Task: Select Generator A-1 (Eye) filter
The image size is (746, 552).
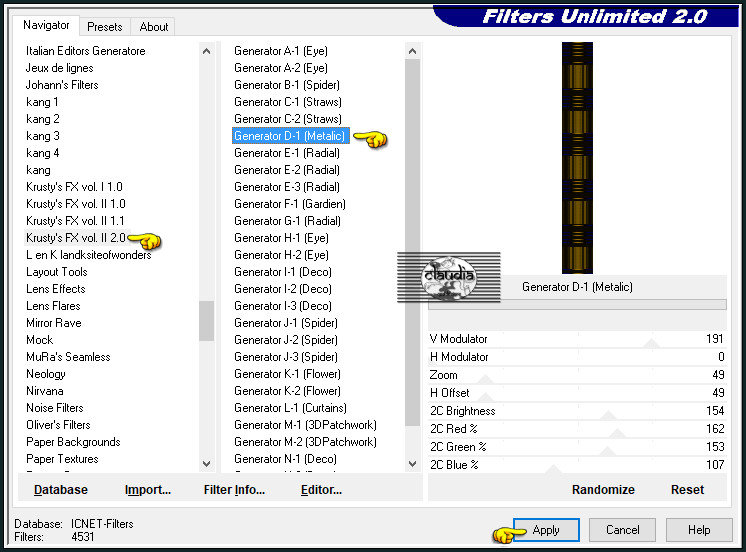Action: click(281, 51)
